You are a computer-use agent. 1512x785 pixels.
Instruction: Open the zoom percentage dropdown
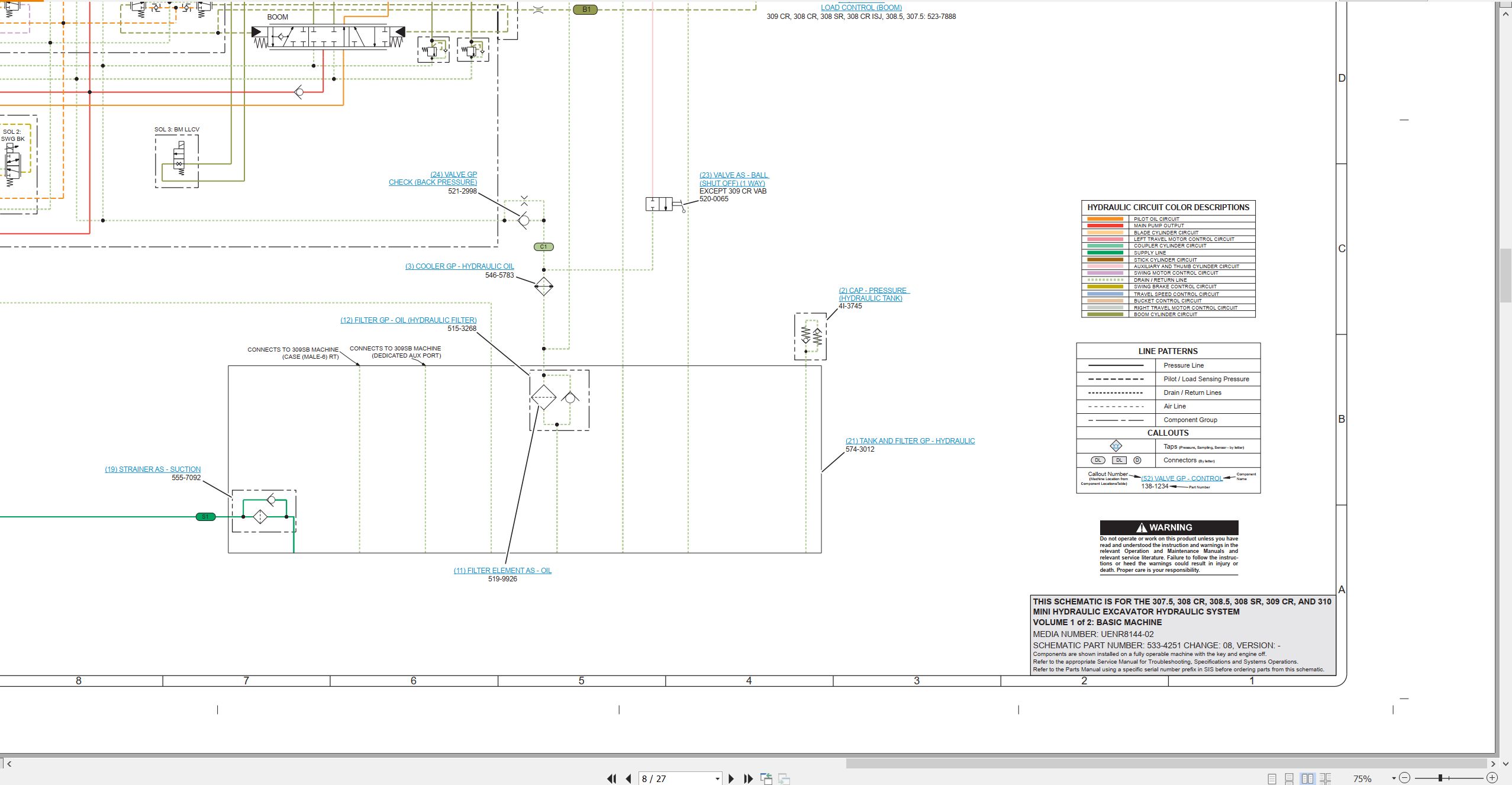point(1394,778)
